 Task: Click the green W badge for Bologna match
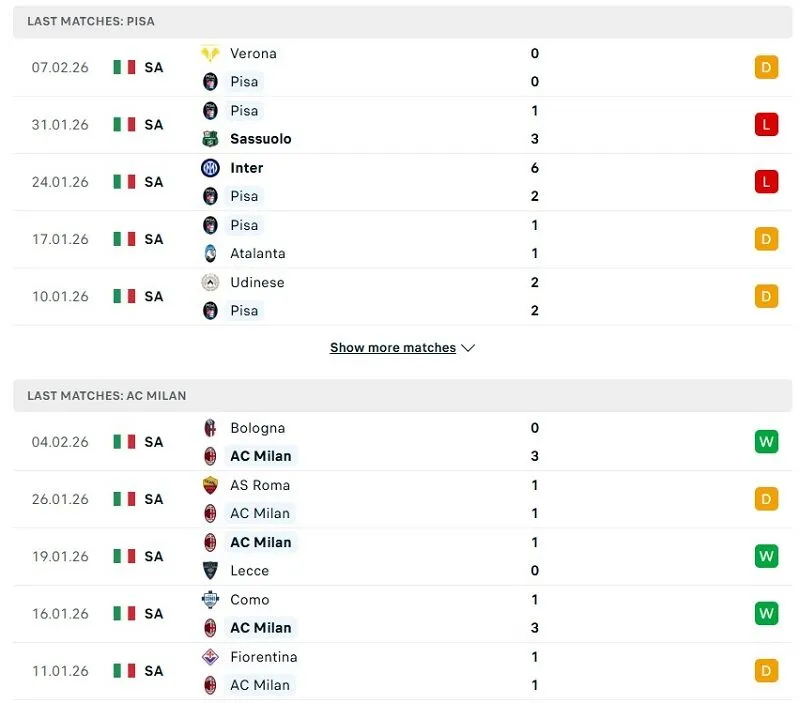[766, 442]
